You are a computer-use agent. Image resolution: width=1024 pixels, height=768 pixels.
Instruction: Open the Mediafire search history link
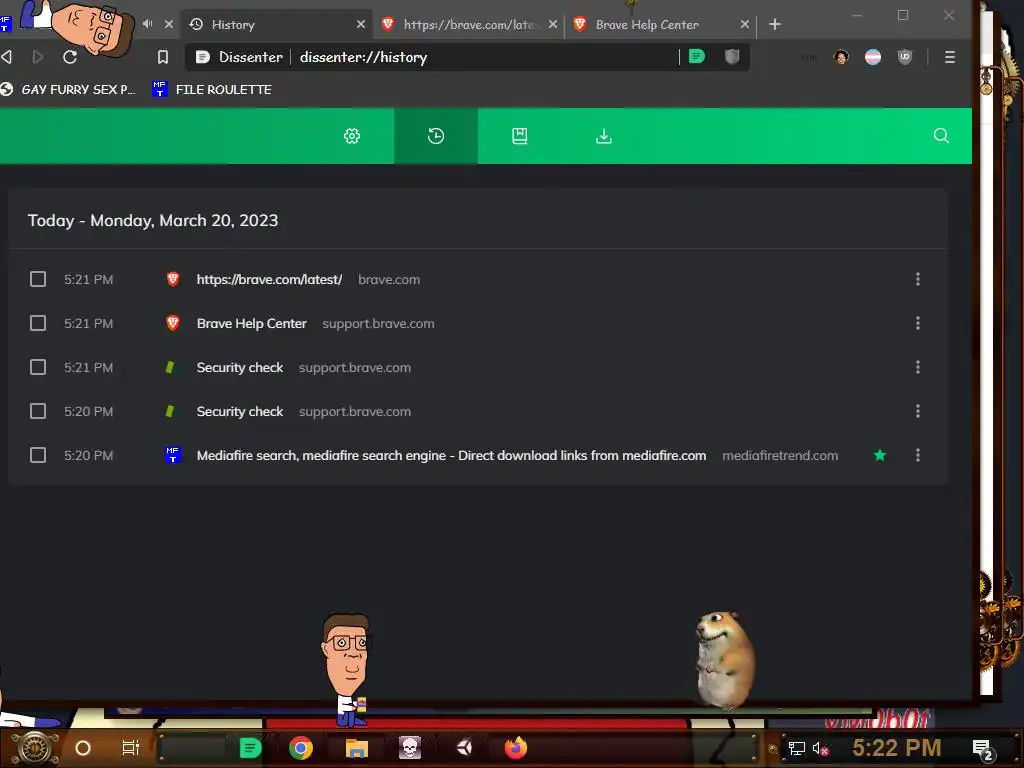click(x=451, y=455)
